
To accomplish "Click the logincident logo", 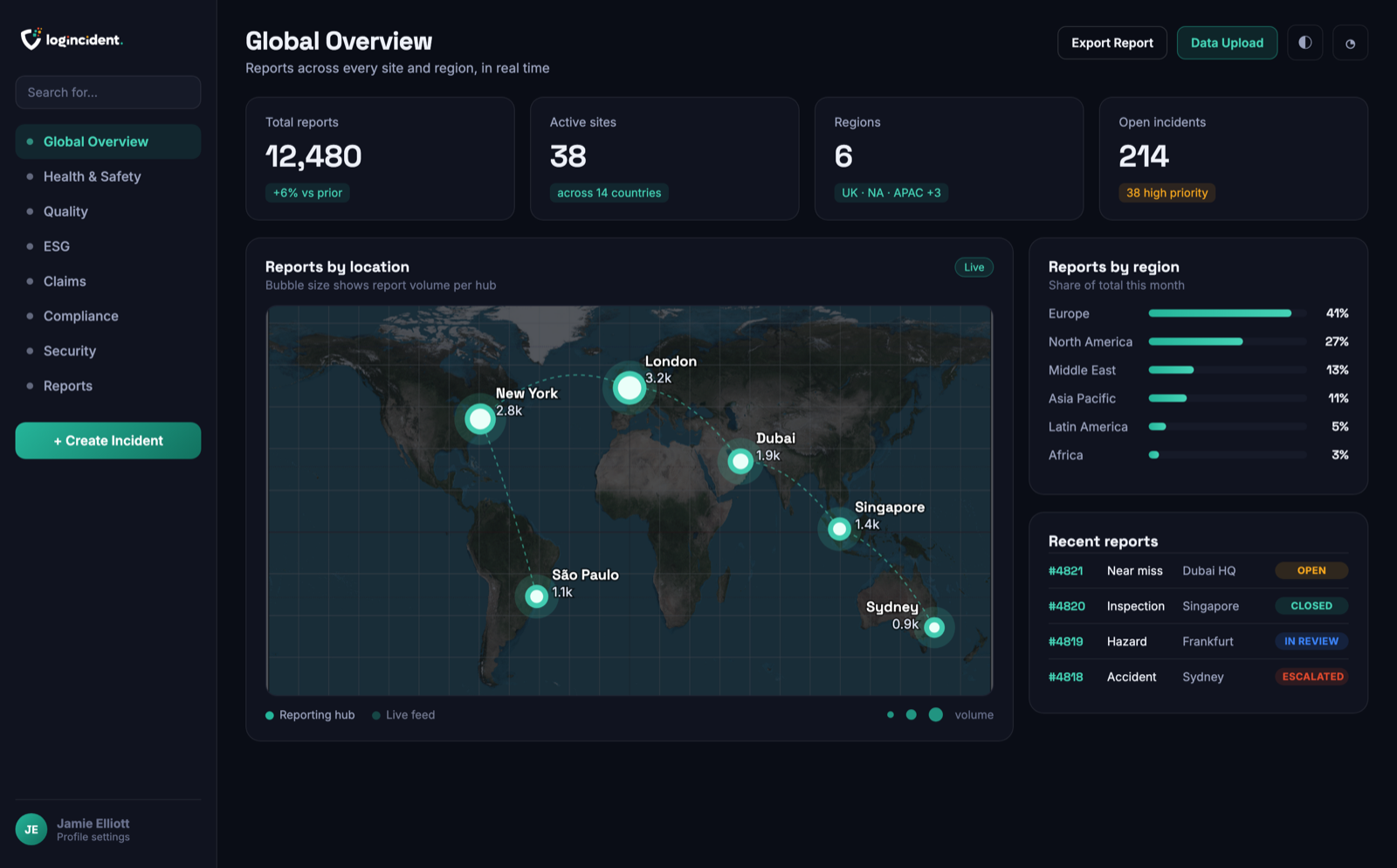I will point(72,39).
